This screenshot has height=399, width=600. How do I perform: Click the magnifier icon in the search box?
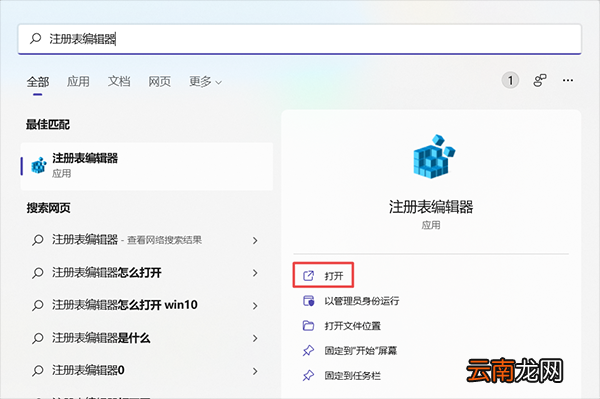(36, 38)
